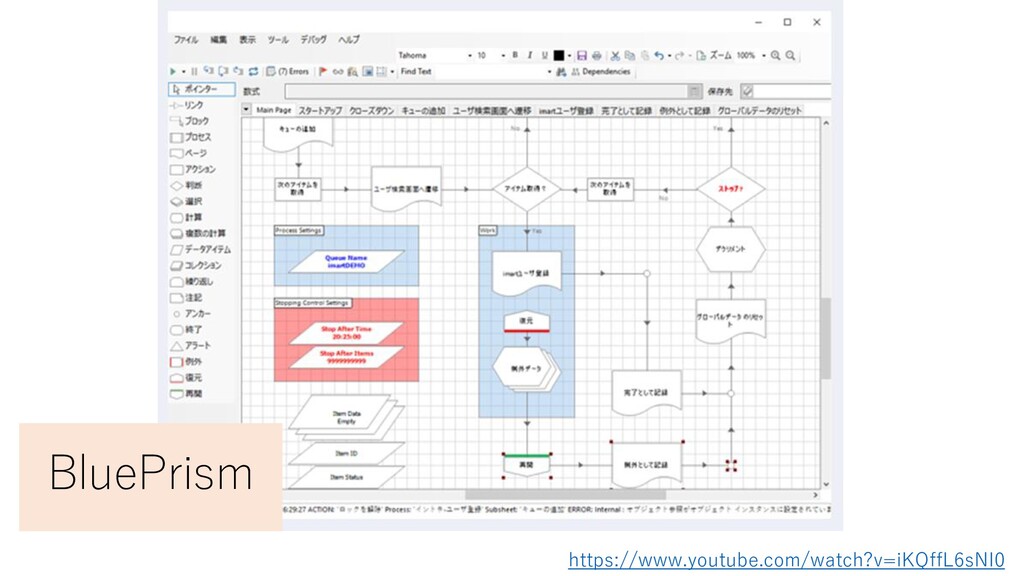Screen dimensions: 1024x576
Task: Open the デバッグ menu
Action: coord(313,39)
